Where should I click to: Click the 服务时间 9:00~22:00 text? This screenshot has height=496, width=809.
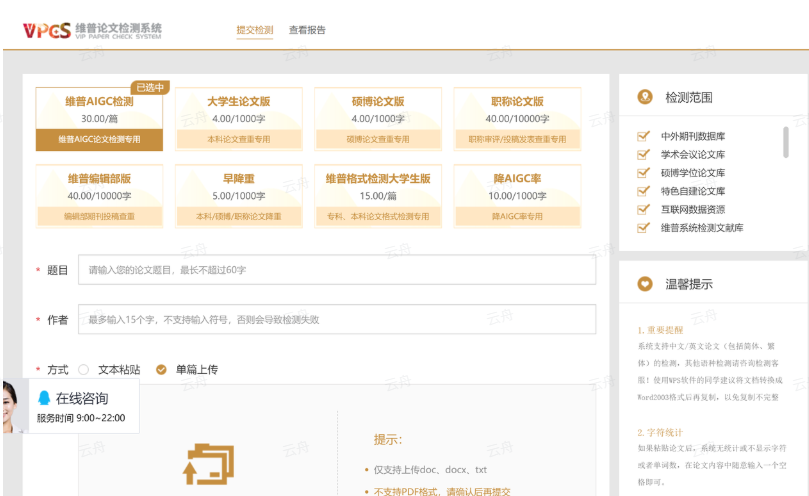coord(81,418)
